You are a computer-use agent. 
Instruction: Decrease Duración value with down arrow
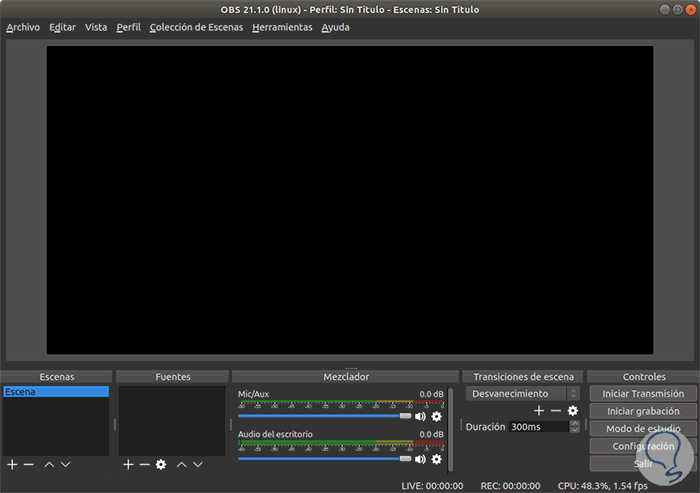(x=575, y=430)
